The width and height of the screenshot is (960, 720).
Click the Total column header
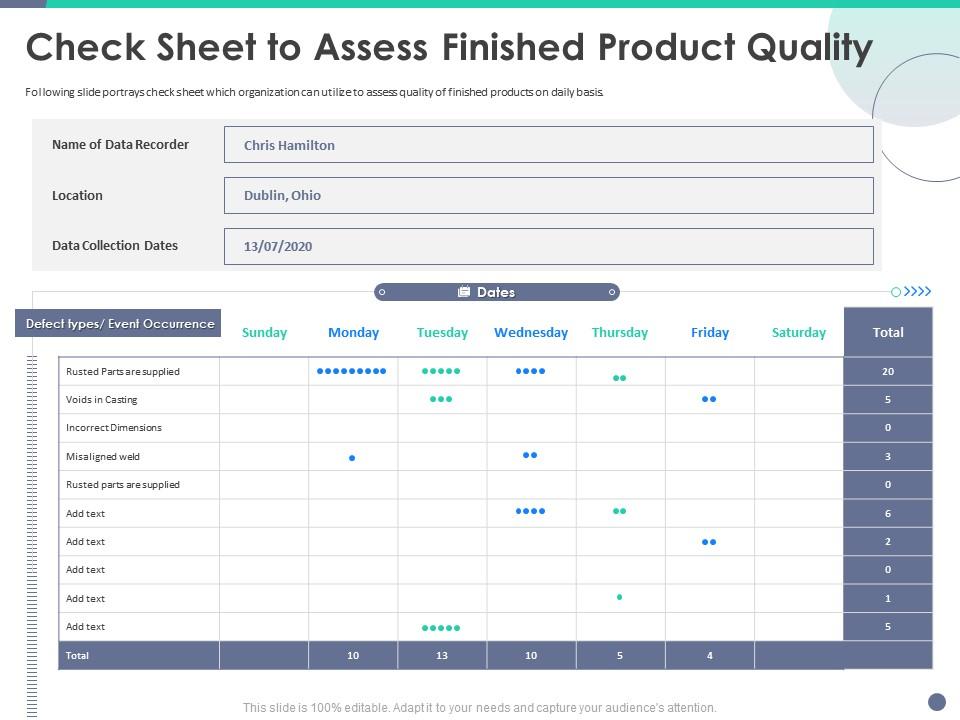(888, 332)
